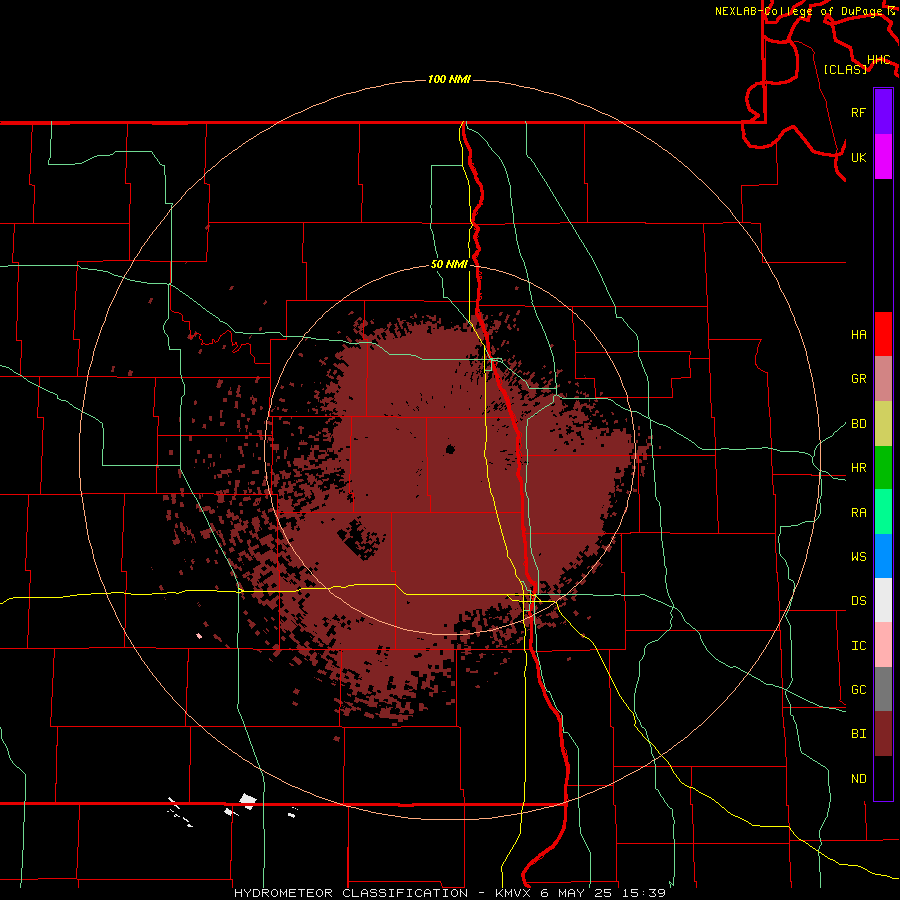
Task: Click the UK magenta legend swatch
Action: [x=883, y=157]
